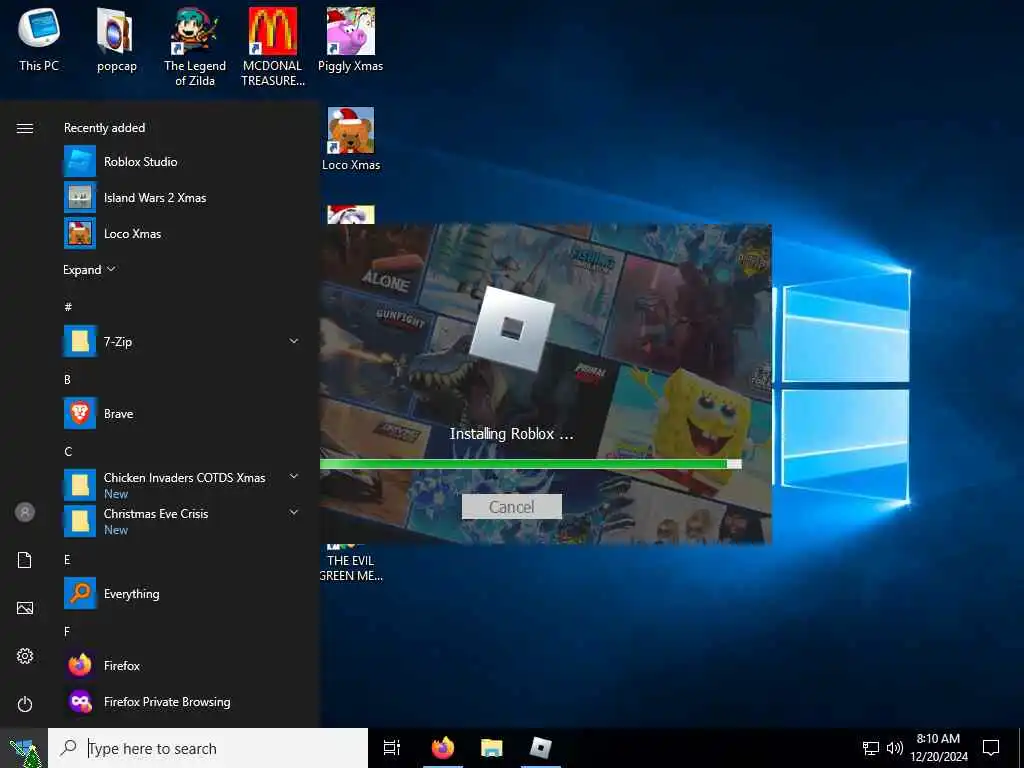The height and width of the screenshot is (768, 1024).
Task: Select Piggly Xmas desktop shortcut
Action: click(351, 39)
